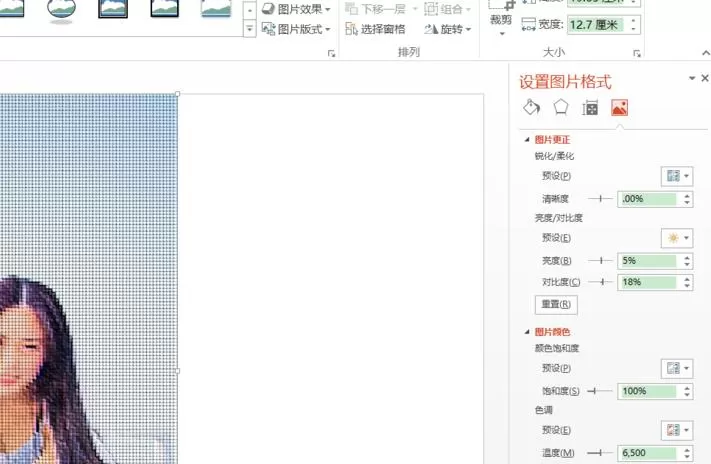The width and height of the screenshot is (711, 464).
Task: Expand picture styles gallery more button
Action: (249, 29)
